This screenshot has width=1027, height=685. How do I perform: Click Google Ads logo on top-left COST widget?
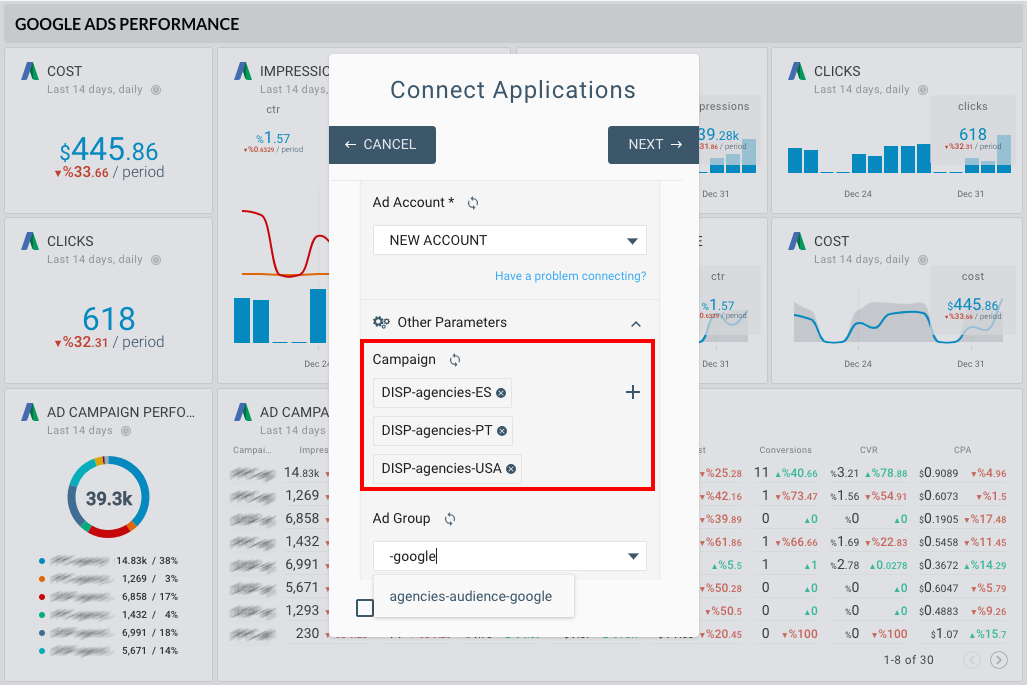(x=30, y=71)
